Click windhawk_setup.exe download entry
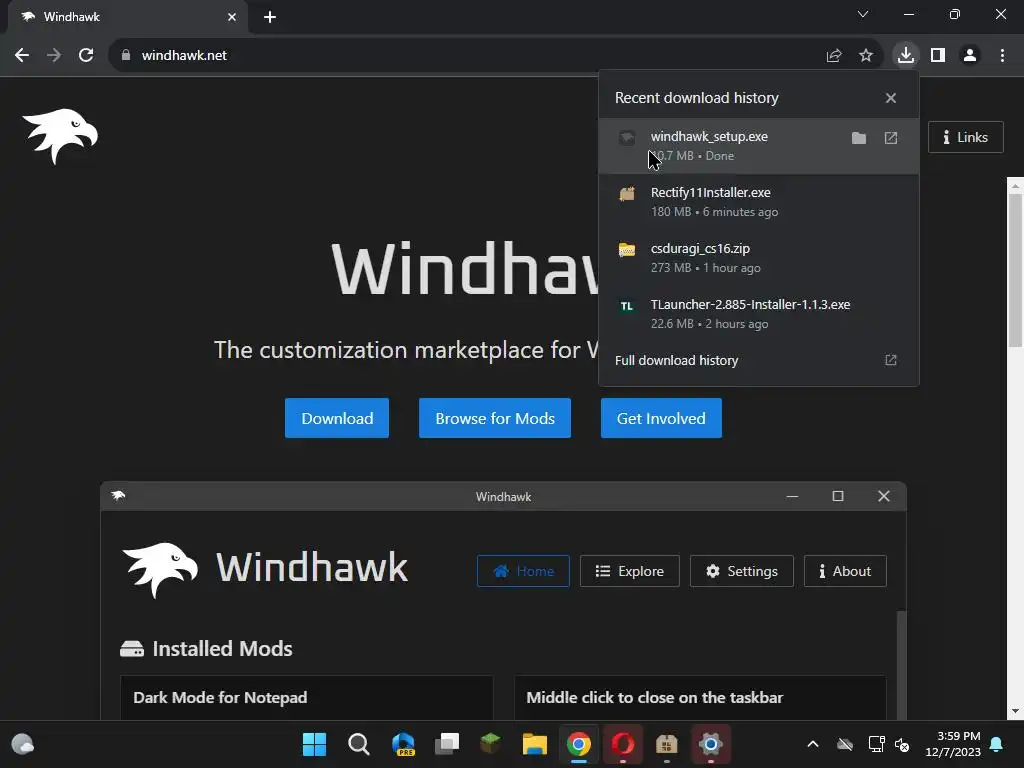The width and height of the screenshot is (1024, 768). 758,146
